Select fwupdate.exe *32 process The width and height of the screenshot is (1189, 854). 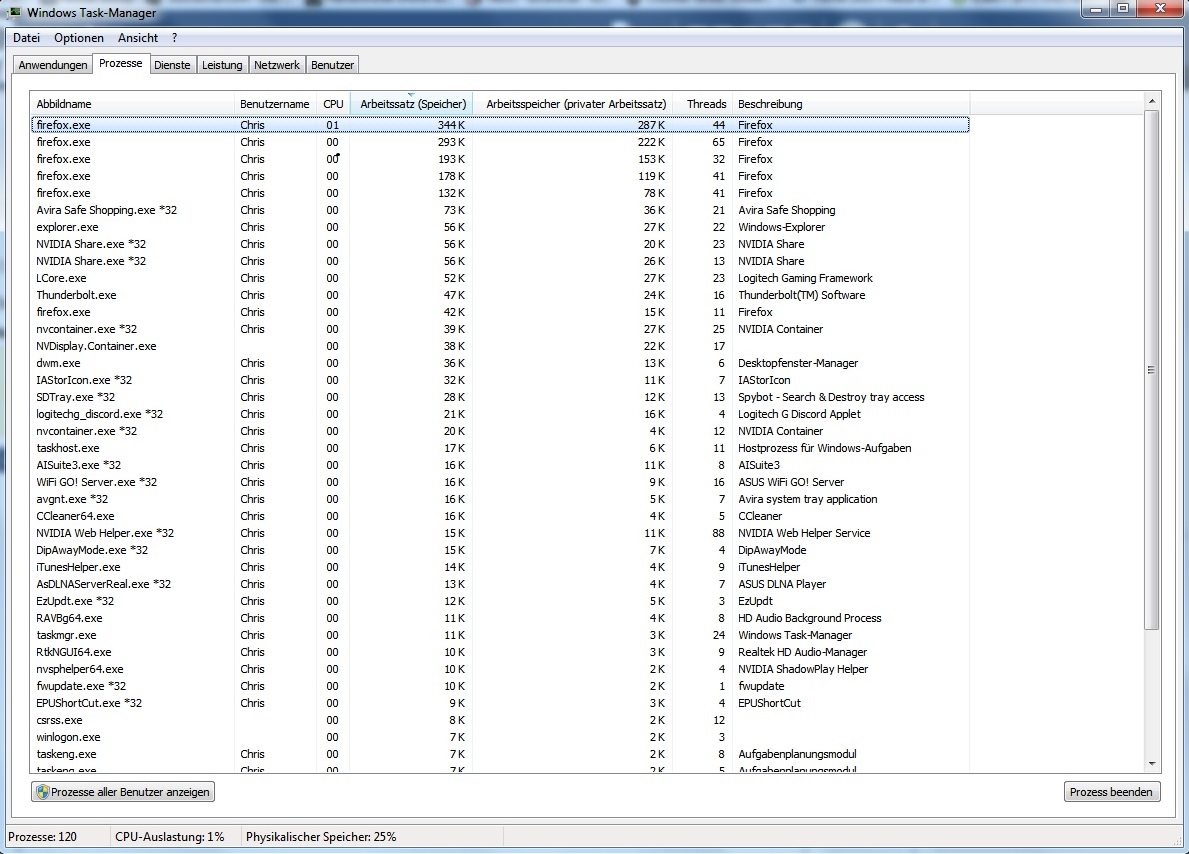[500, 686]
